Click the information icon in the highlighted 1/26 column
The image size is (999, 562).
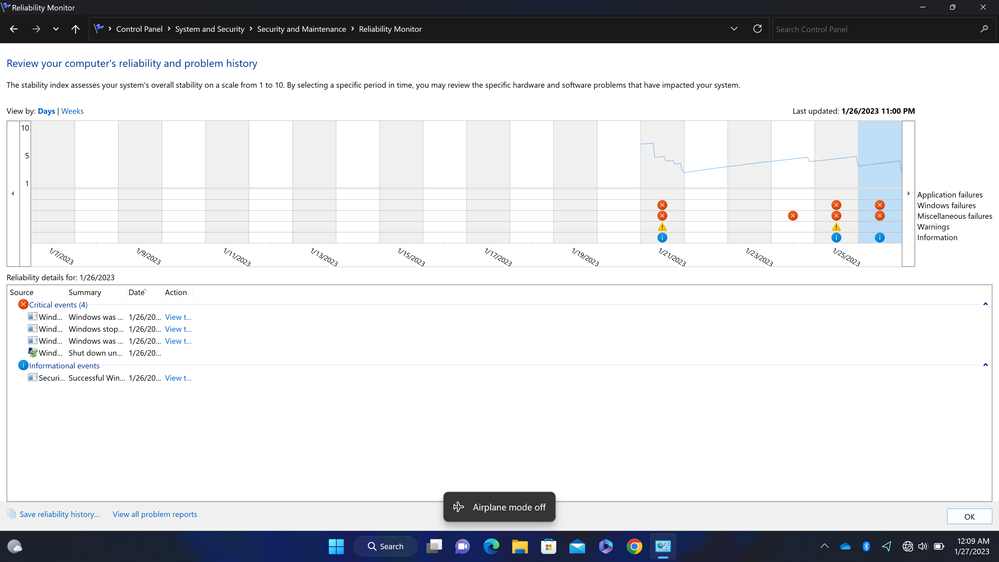[x=879, y=238]
